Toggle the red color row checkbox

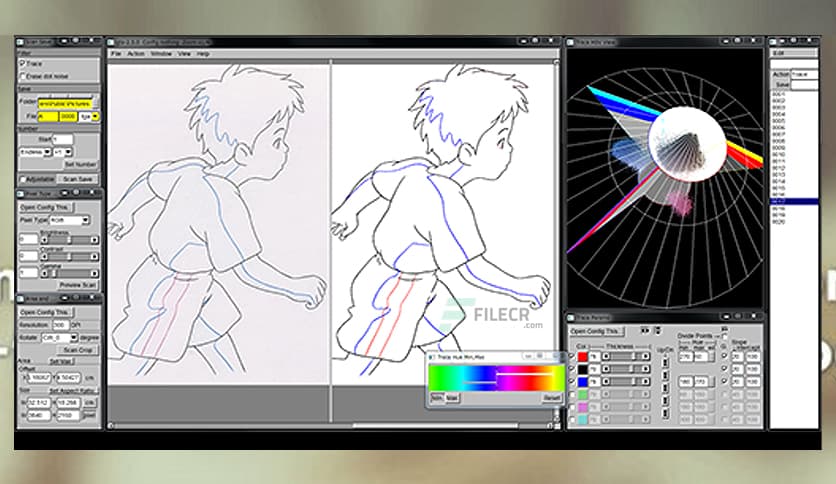[x=572, y=357]
